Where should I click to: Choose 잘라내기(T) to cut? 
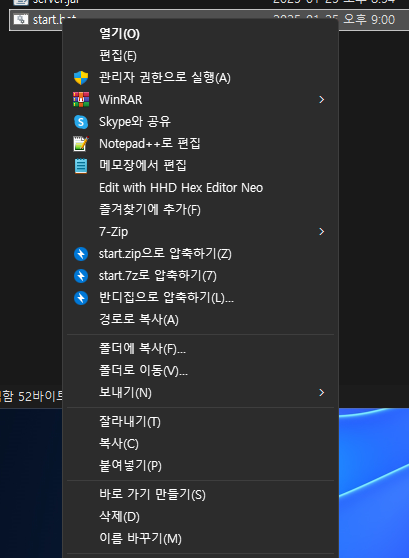point(200,422)
